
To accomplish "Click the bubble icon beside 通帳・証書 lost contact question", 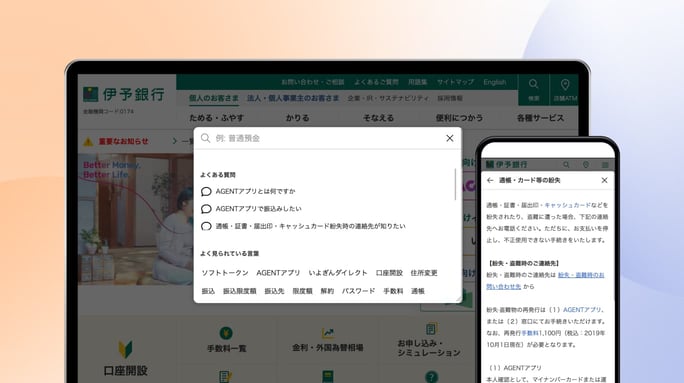I will click(x=206, y=226).
